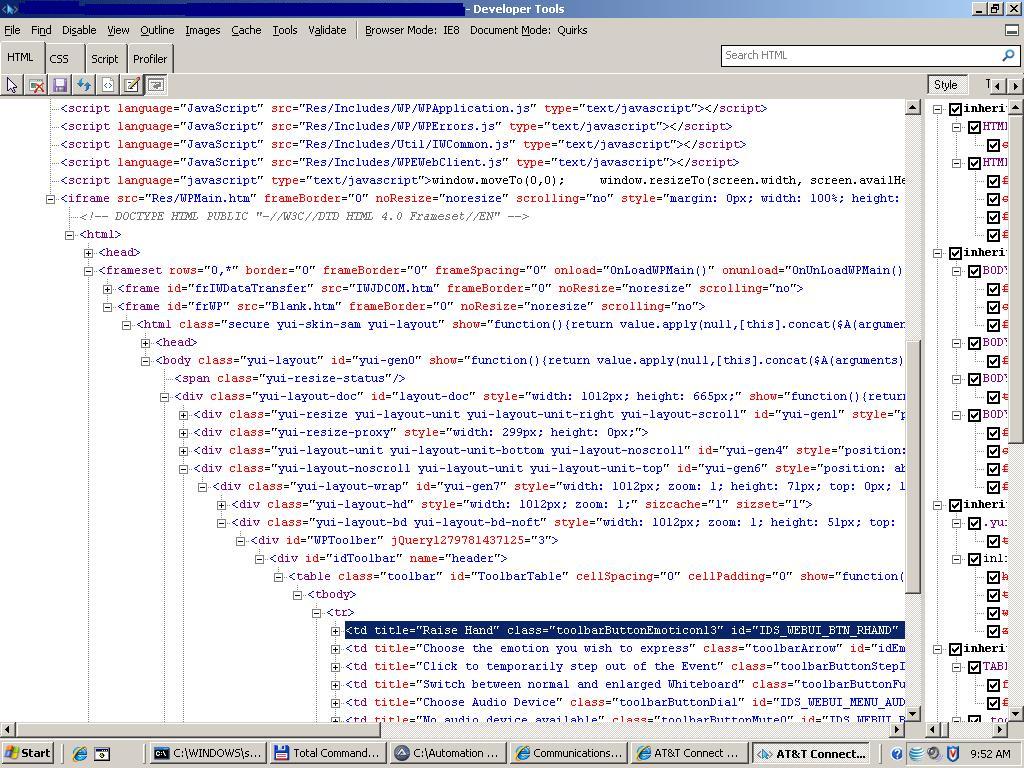Open the Validate menu
Viewport: 1024px width, 768px height.
tap(327, 30)
